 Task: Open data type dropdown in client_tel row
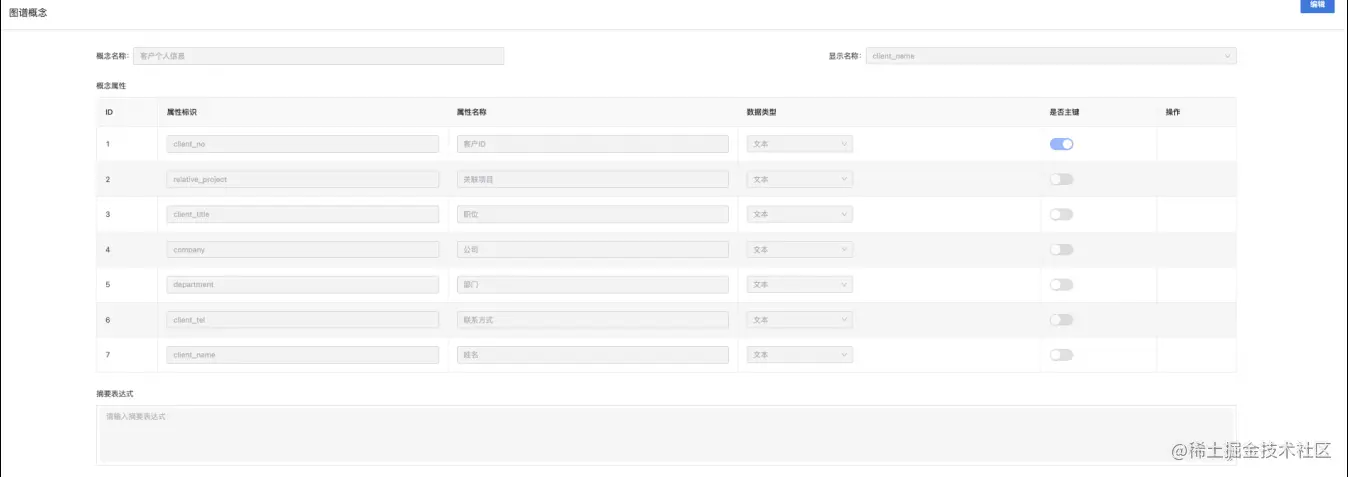pyautogui.click(x=800, y=319)
